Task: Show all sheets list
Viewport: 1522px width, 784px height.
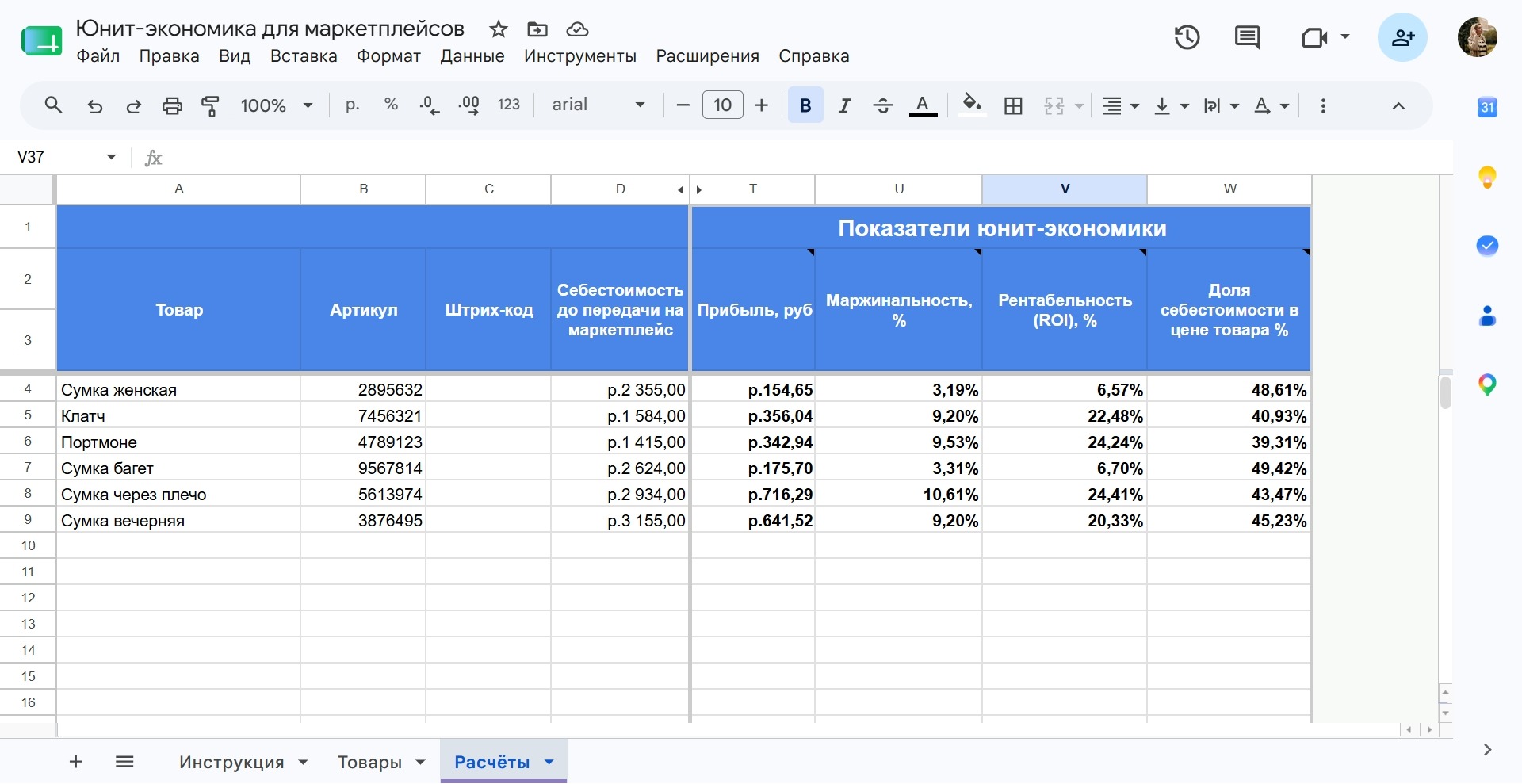Action: tap(124, 762)
